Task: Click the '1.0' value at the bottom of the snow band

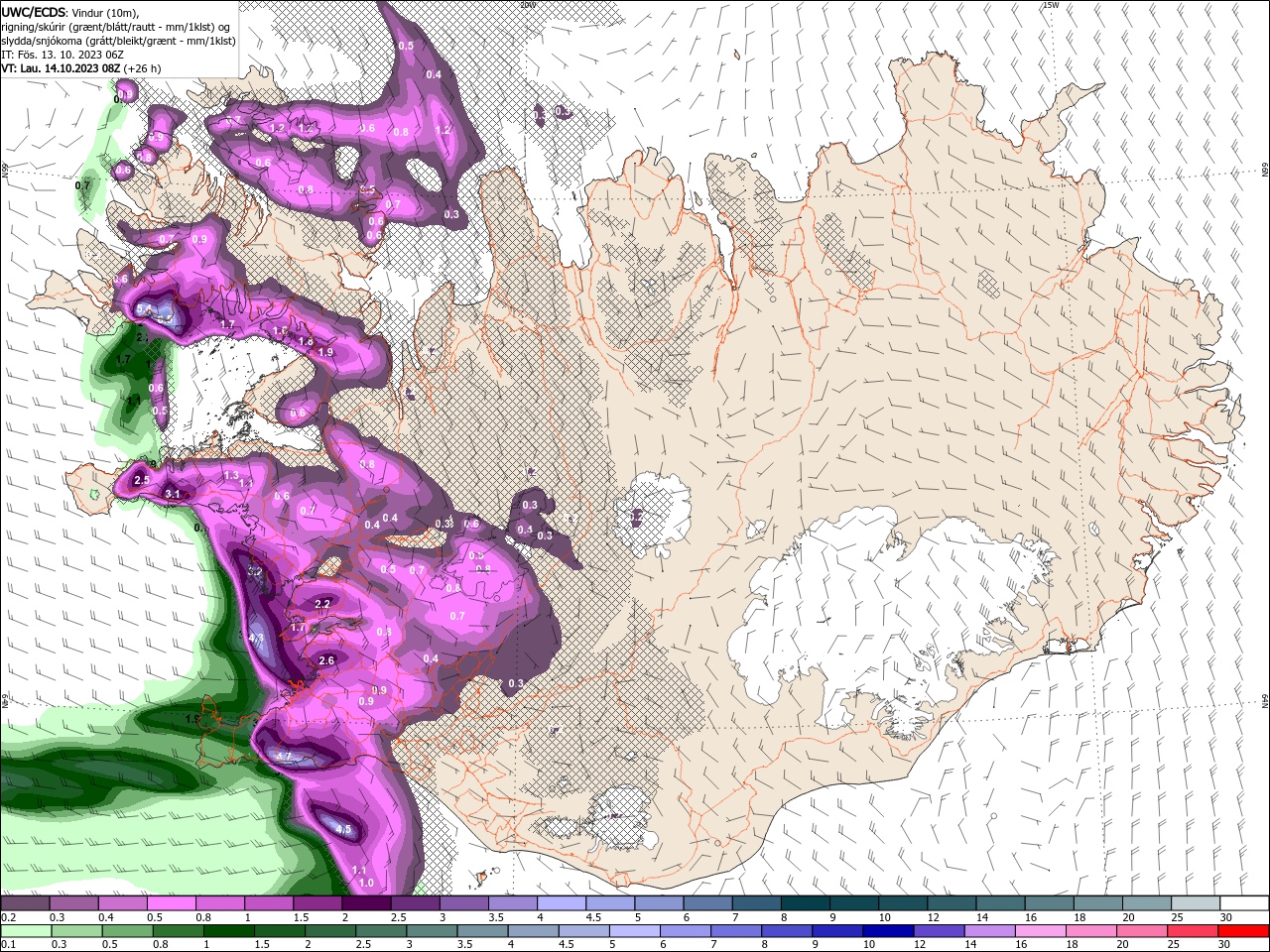Action: (366, 883)
